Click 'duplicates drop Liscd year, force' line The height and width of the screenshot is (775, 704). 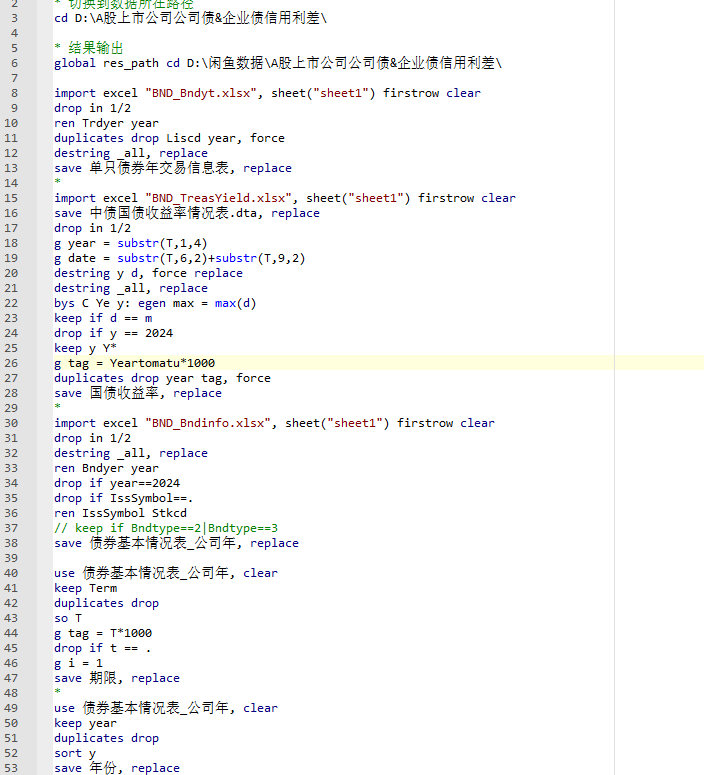coord(169,138)
